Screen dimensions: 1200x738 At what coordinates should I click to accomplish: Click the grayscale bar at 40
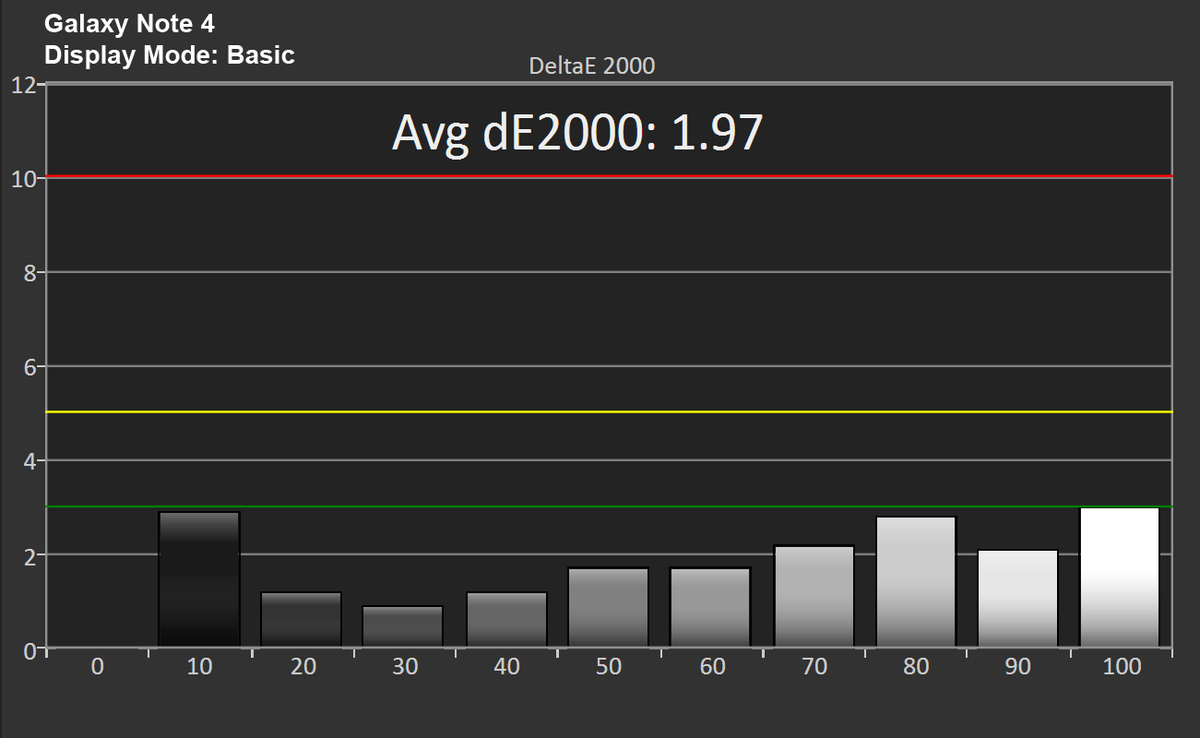[x=506, y=619]
